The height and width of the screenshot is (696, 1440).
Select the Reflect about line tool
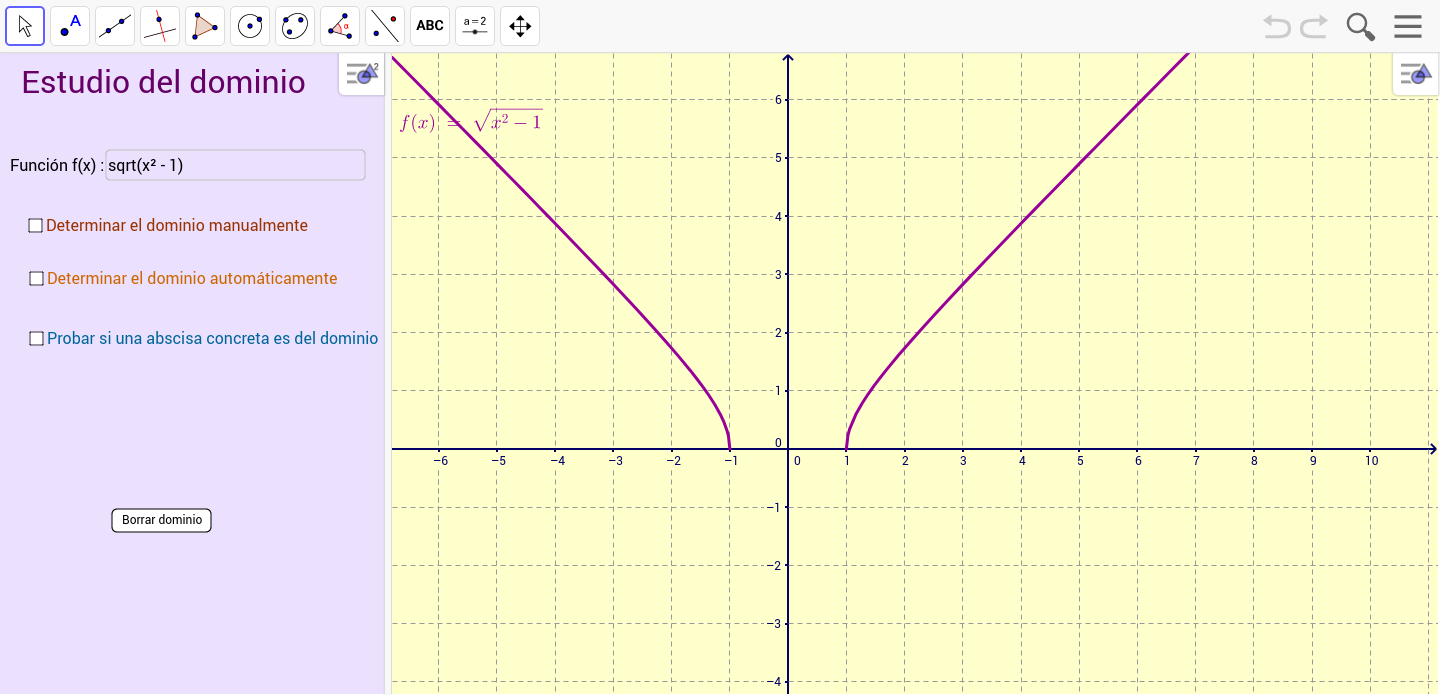[385, 26]
